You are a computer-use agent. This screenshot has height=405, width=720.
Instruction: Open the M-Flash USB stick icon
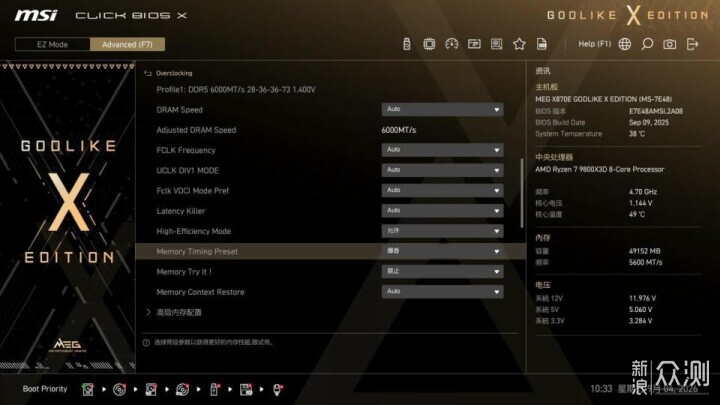click(406, 44)
